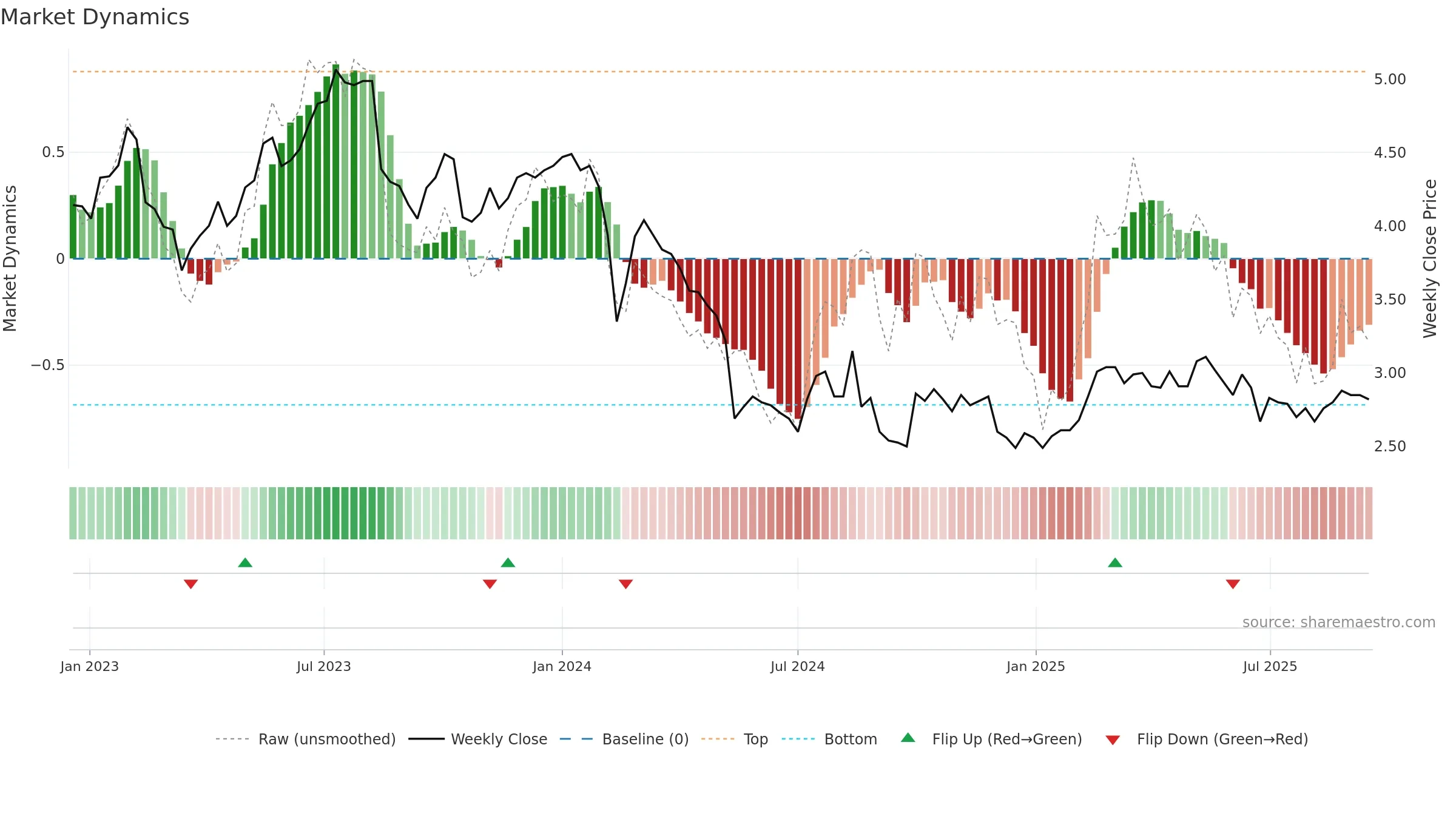Click the deepest red bar near July 2024
Image resolution: width=1456 pixels, height=819 pixels.
(x=798, y=339)
